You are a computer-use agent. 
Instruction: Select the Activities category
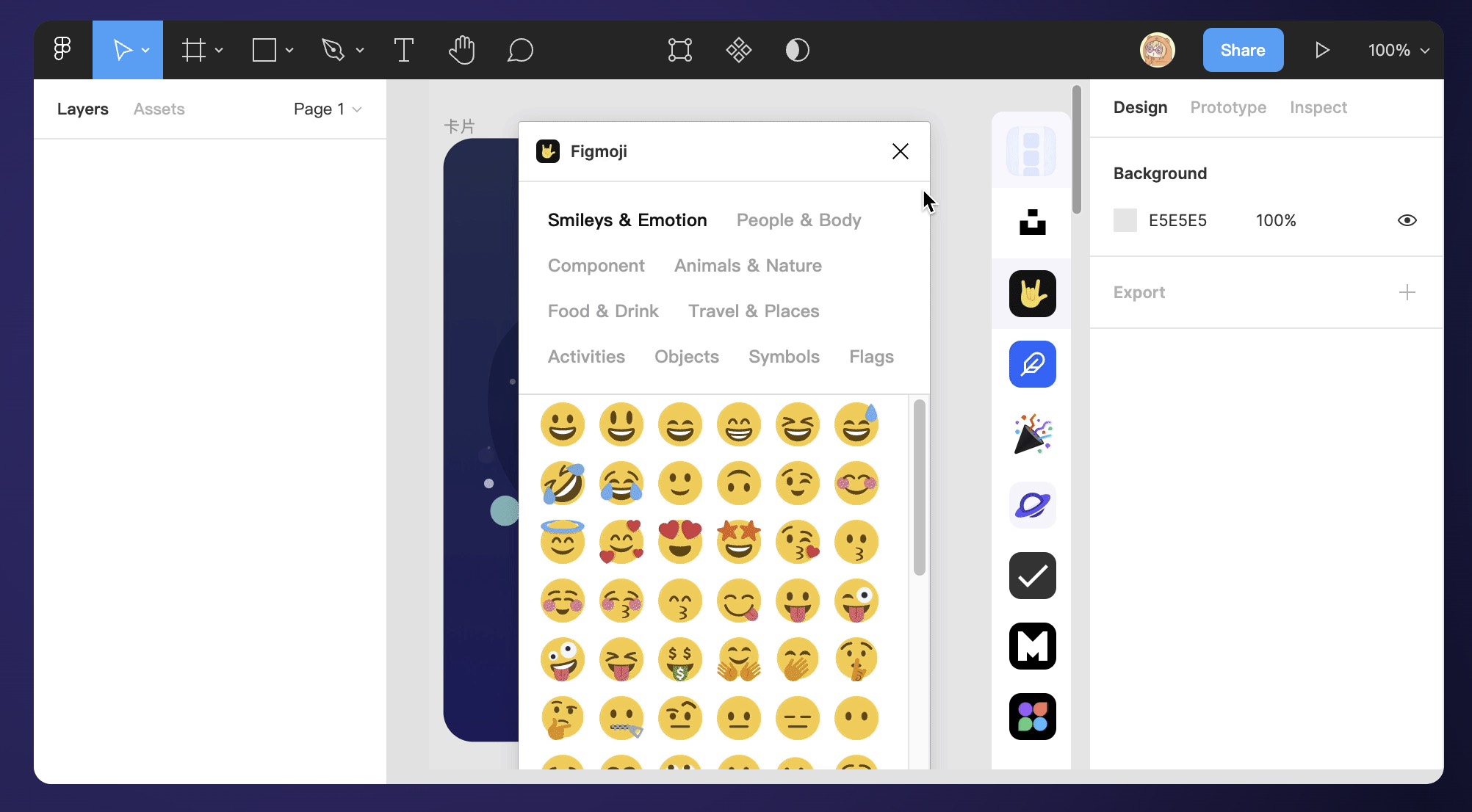tap(586, 357)
